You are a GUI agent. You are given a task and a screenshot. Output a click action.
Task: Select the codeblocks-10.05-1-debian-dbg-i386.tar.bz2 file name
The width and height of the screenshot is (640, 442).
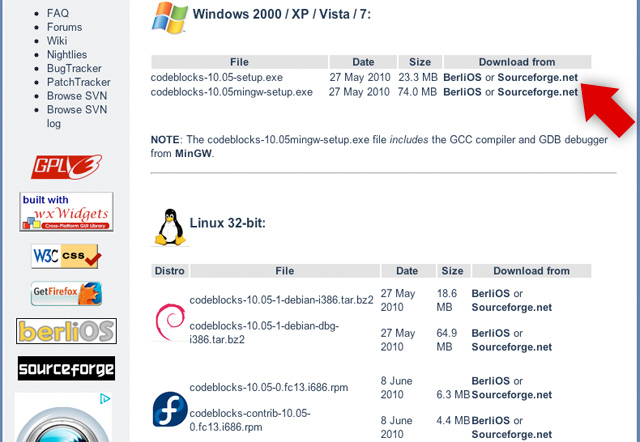(264, 333)
